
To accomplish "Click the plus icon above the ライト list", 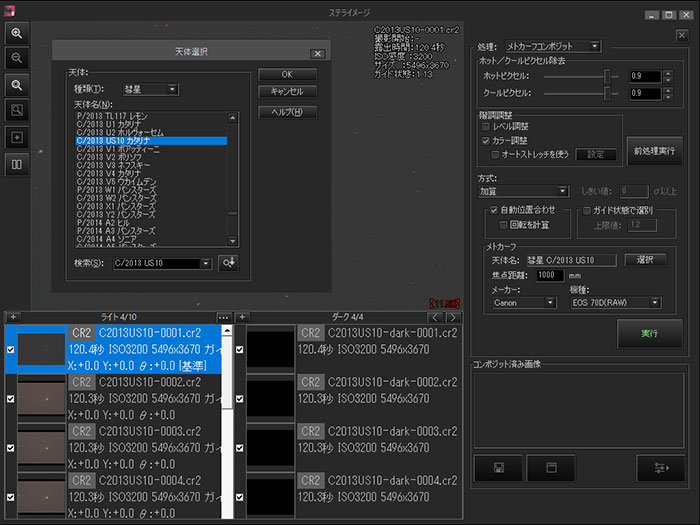I will (x=13, y=317).
